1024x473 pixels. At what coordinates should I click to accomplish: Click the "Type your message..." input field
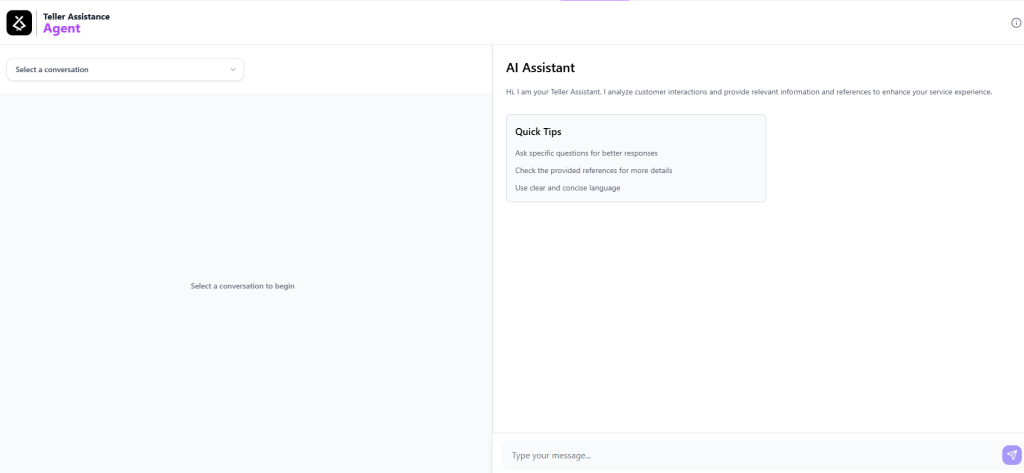pos(750,455)
